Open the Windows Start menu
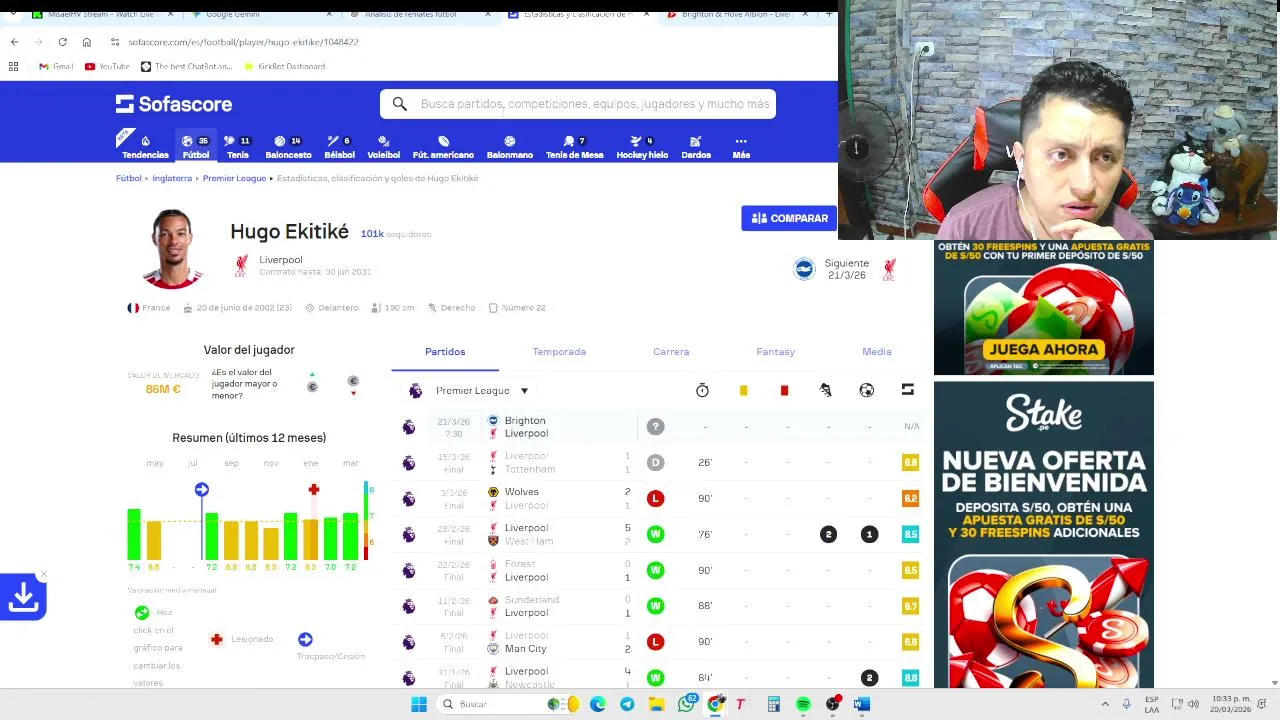 tap(419, 704)
